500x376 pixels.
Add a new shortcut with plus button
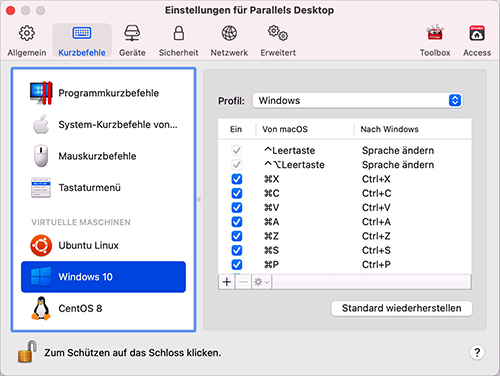[x=227, y=282]
